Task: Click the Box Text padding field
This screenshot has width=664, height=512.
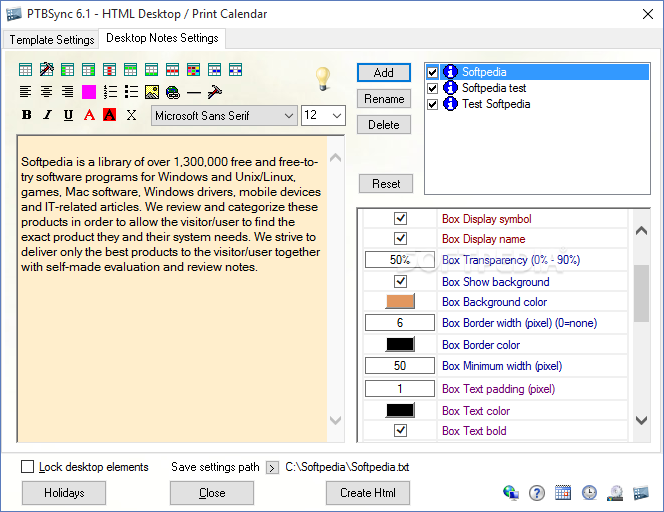Action: [400, 388]
